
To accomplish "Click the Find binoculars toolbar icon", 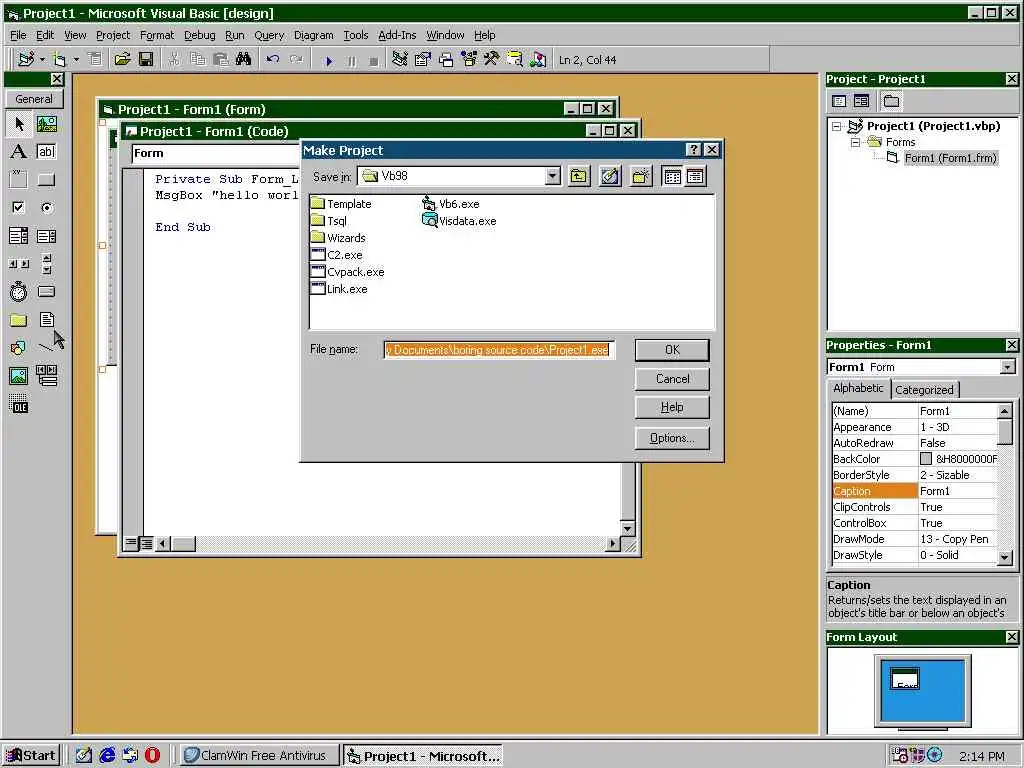I will pyautogui.click(x=244, y=60).
